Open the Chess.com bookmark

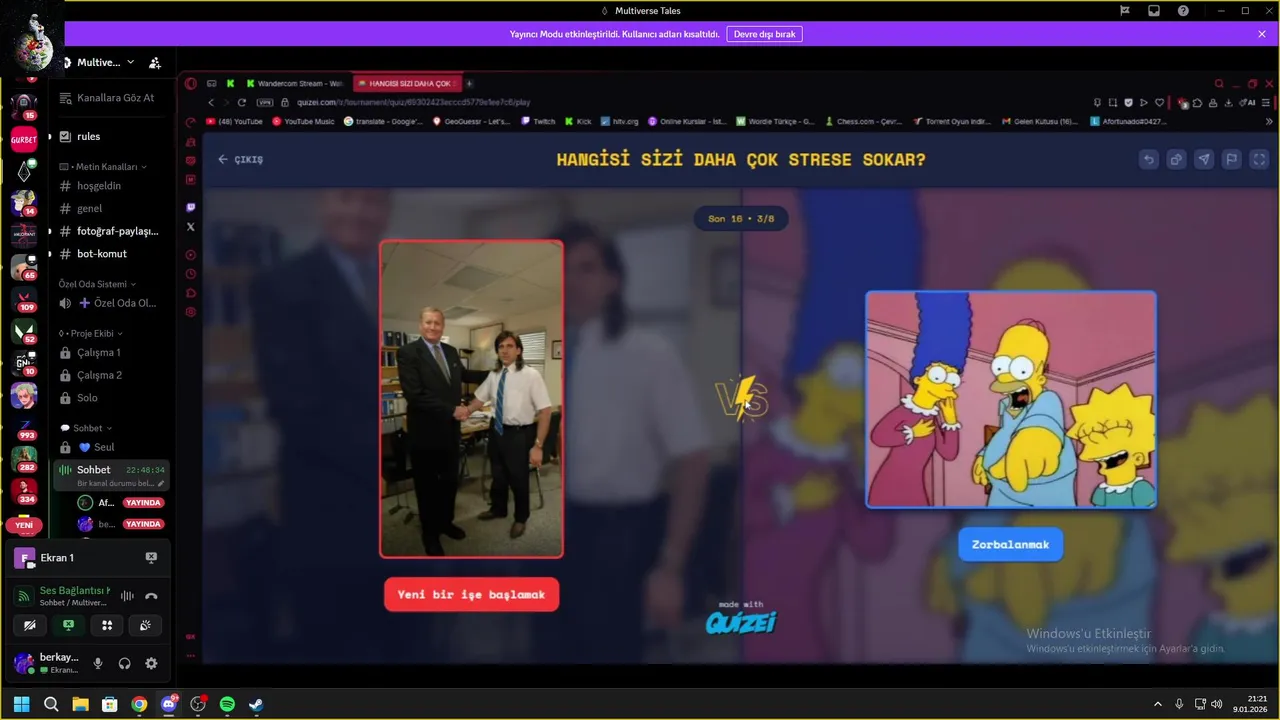(x=862, y=121)
